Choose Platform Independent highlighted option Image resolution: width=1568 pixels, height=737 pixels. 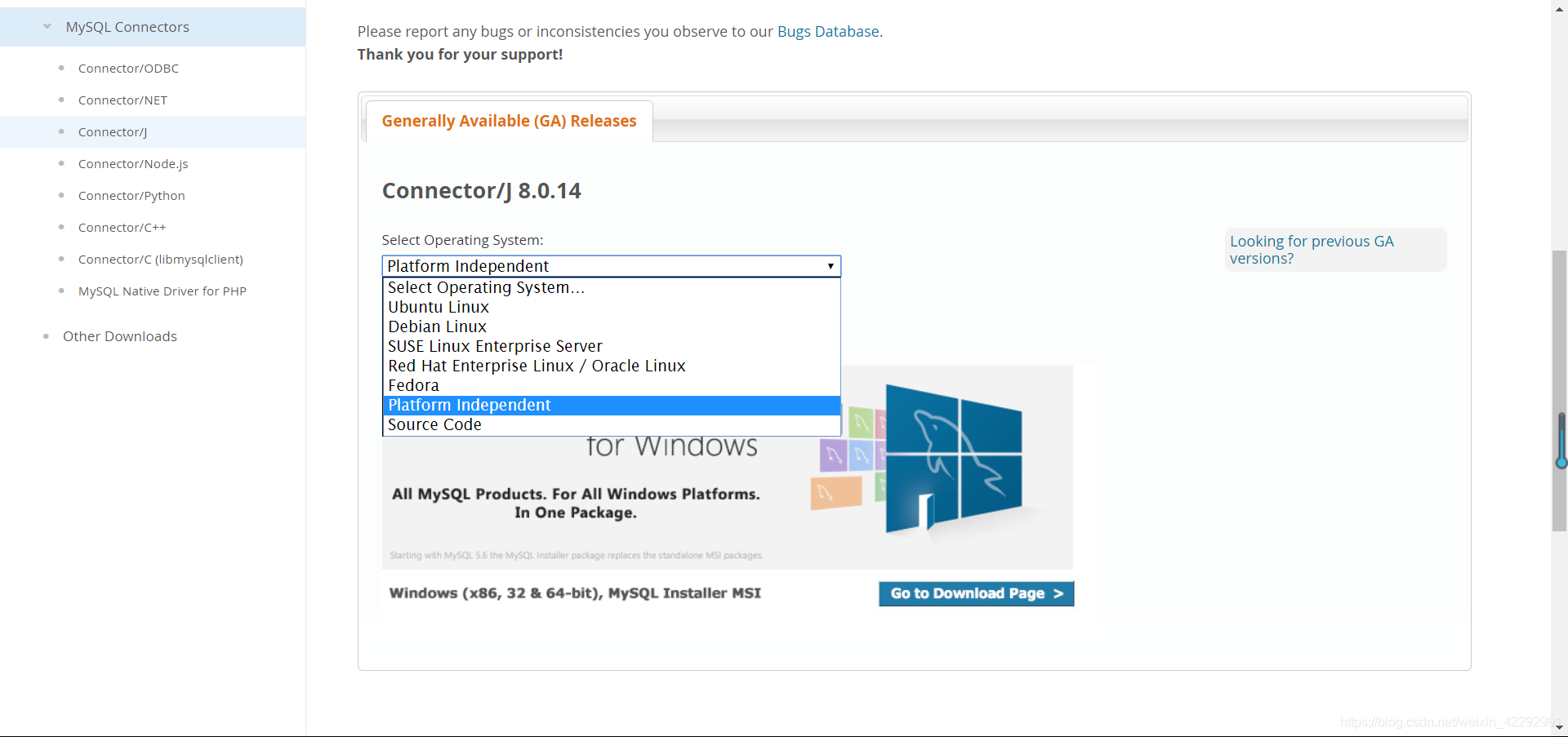click(x=612, y=405)
